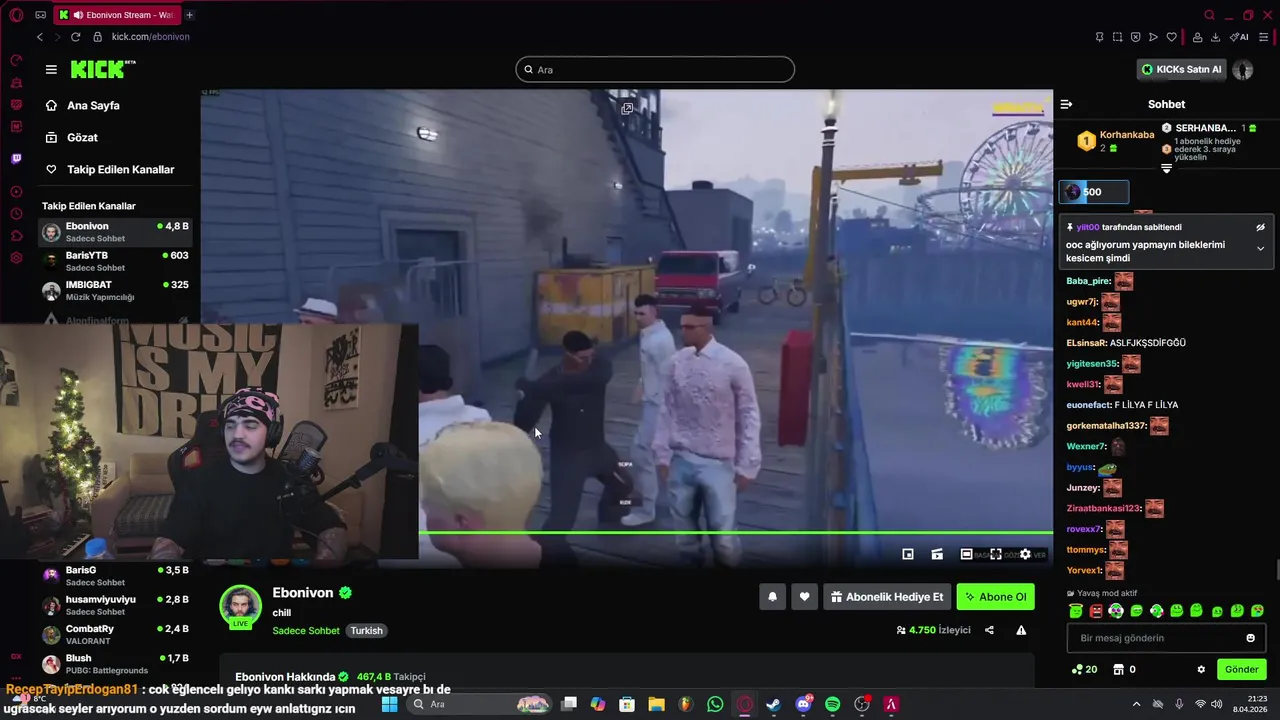The width and height of the screenshot is (1280, 720).
Task: Click Baba_pire username in chat
Action: [x=1088, y=281]
